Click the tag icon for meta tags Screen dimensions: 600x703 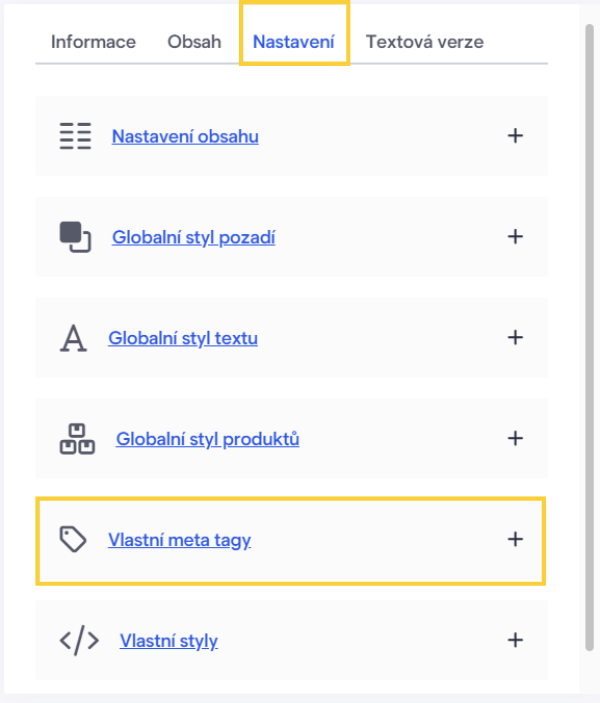click(x=73, y=540)
